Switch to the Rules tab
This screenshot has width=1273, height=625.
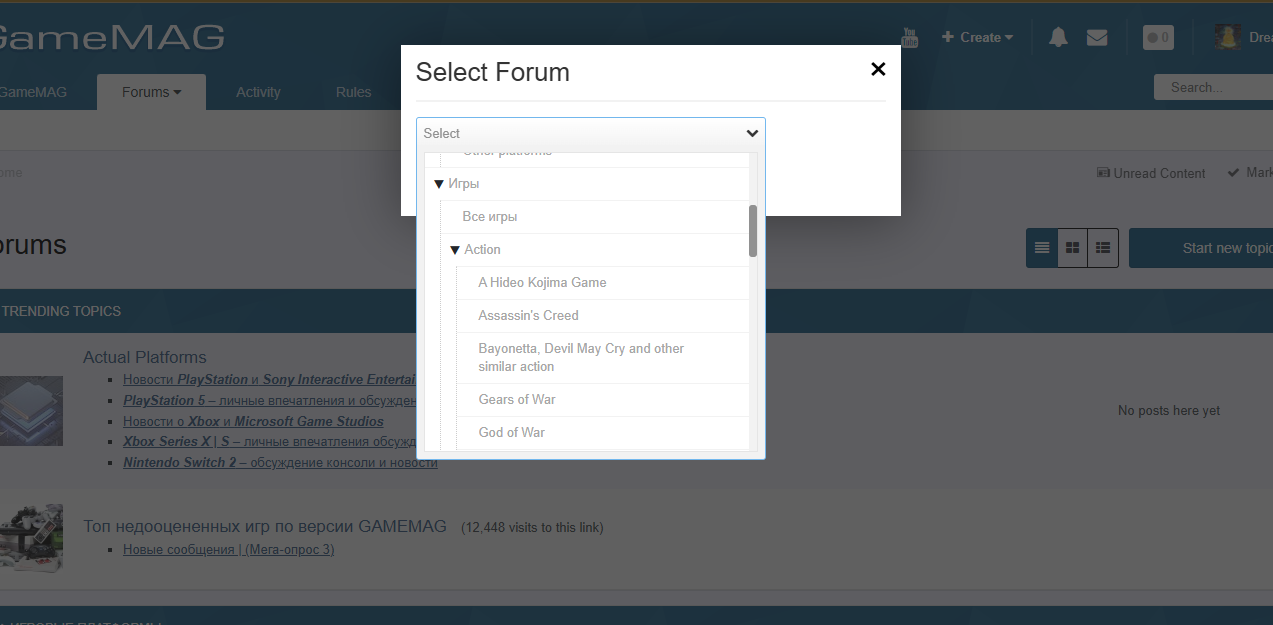354,92
